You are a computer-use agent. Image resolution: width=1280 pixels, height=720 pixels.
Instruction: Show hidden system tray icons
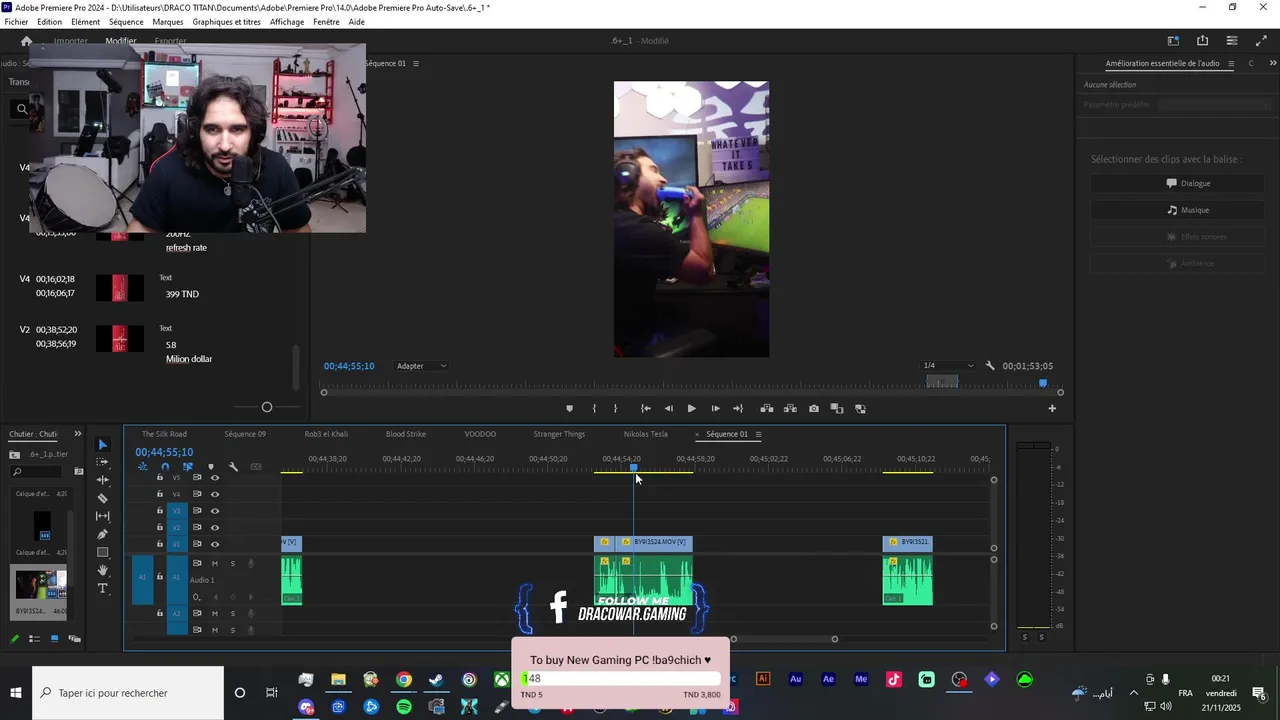tap(1133, 692)
